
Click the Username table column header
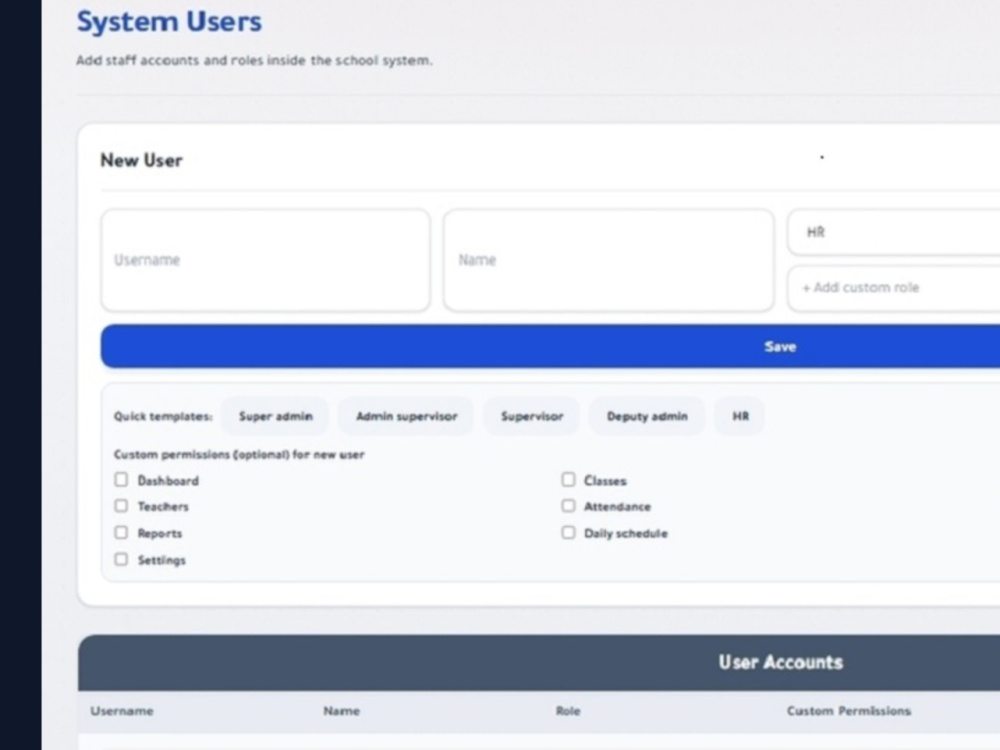click(x=122, y=711)
